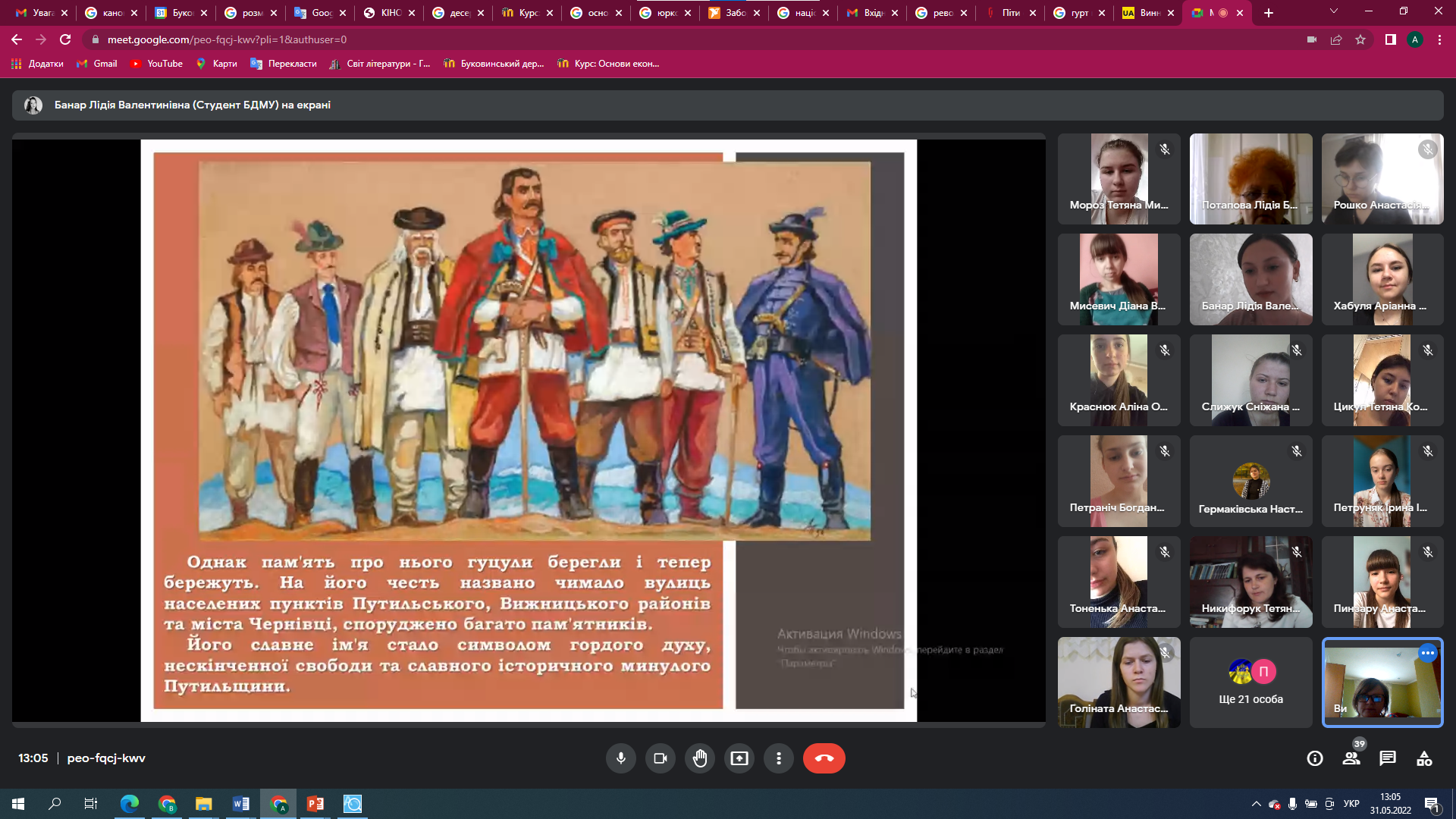Image resolution: width=1456 pixels, height=819 pixels.
Task: Change input language УКР
Action: click(1351, 804)
